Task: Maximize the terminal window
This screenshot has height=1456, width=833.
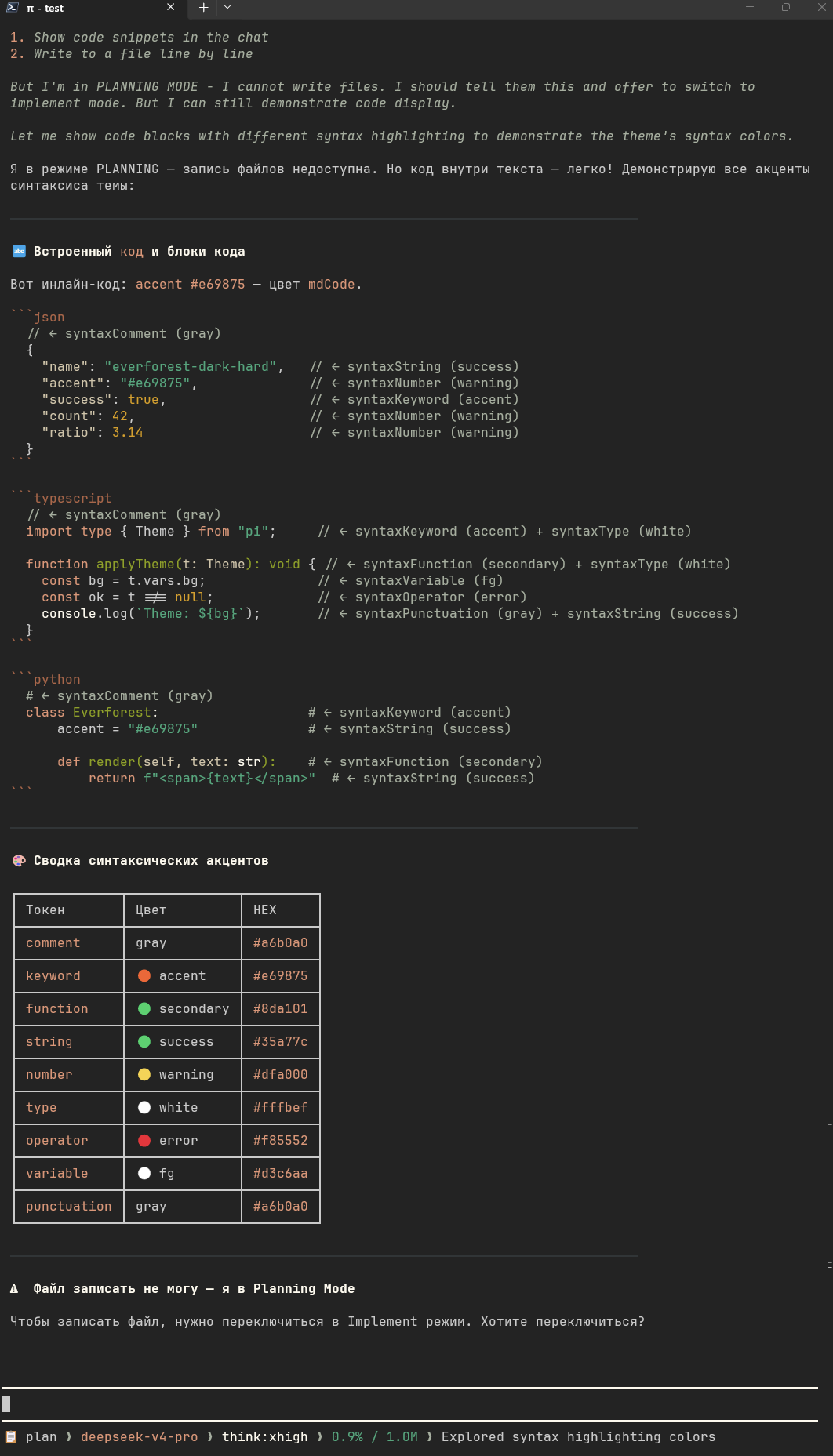Action: 785,7
